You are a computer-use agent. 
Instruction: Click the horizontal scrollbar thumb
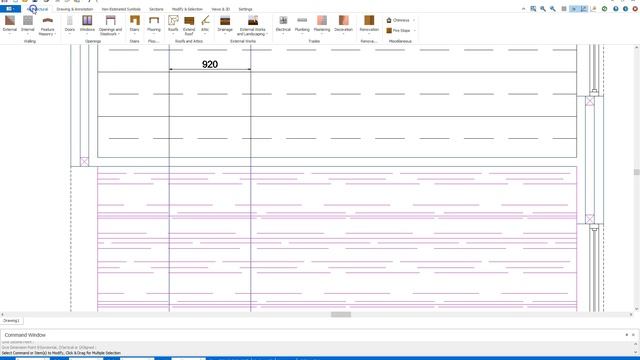coord(341,314)
